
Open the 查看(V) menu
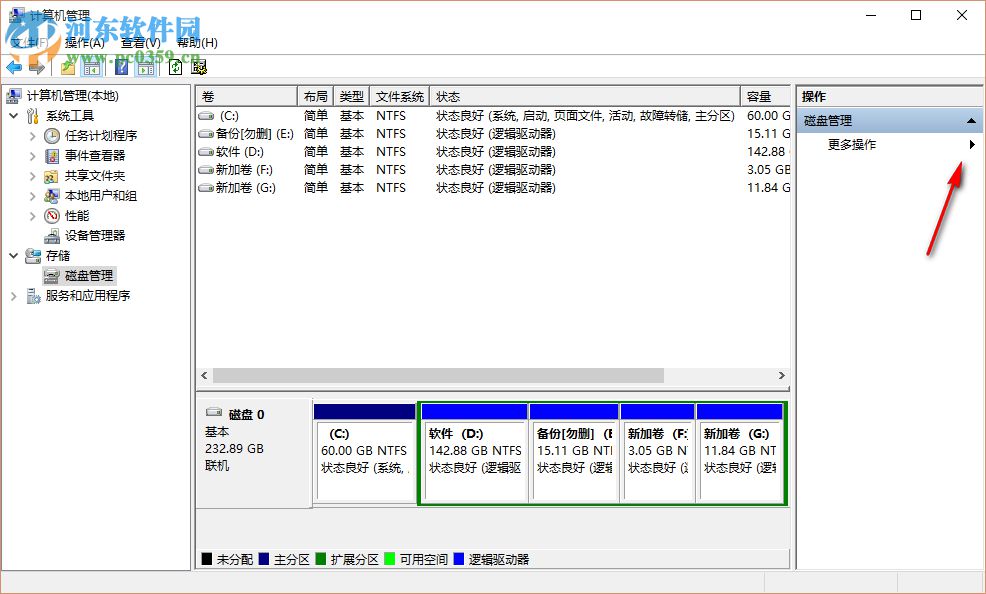pos(140,43)
